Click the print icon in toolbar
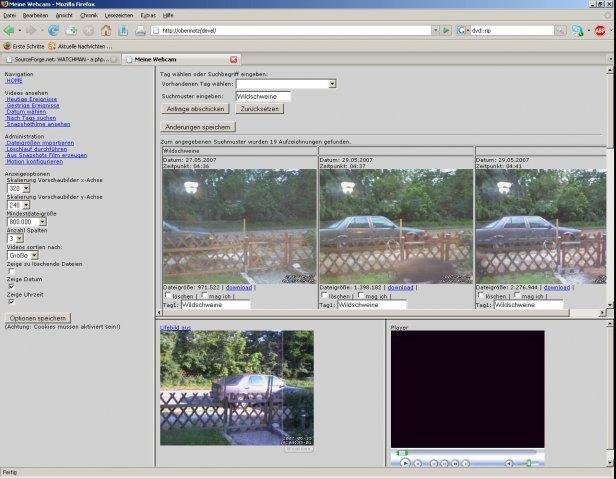This screenshot has width=616, height=479. pyautogui.click(x=140, y=30)
